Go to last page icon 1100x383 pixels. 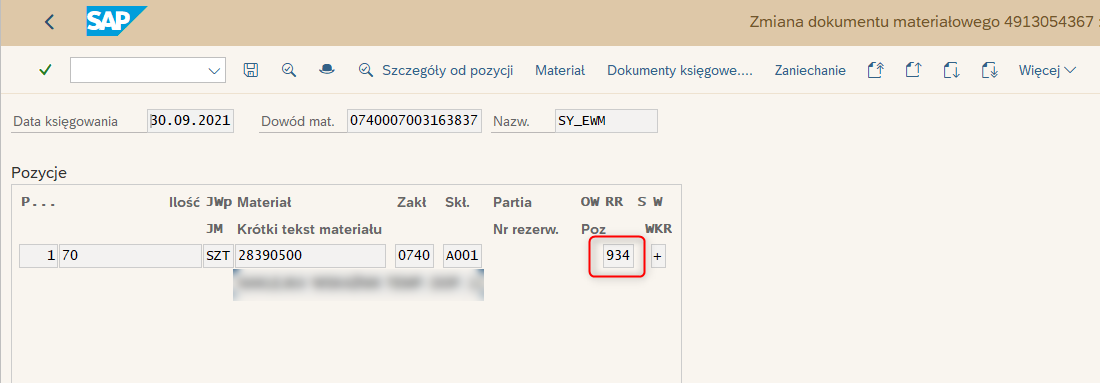coord(989,70)
